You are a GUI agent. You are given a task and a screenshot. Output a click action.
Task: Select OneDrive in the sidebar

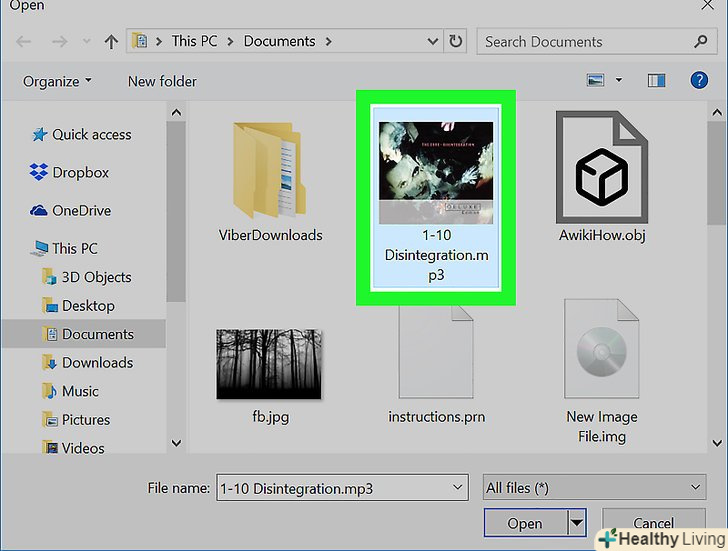81,210
